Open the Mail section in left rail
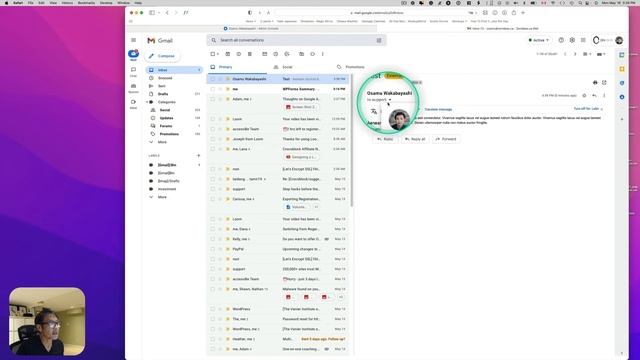Image resolution: width=640 pixels, height=360 pixels. point(133,55)
